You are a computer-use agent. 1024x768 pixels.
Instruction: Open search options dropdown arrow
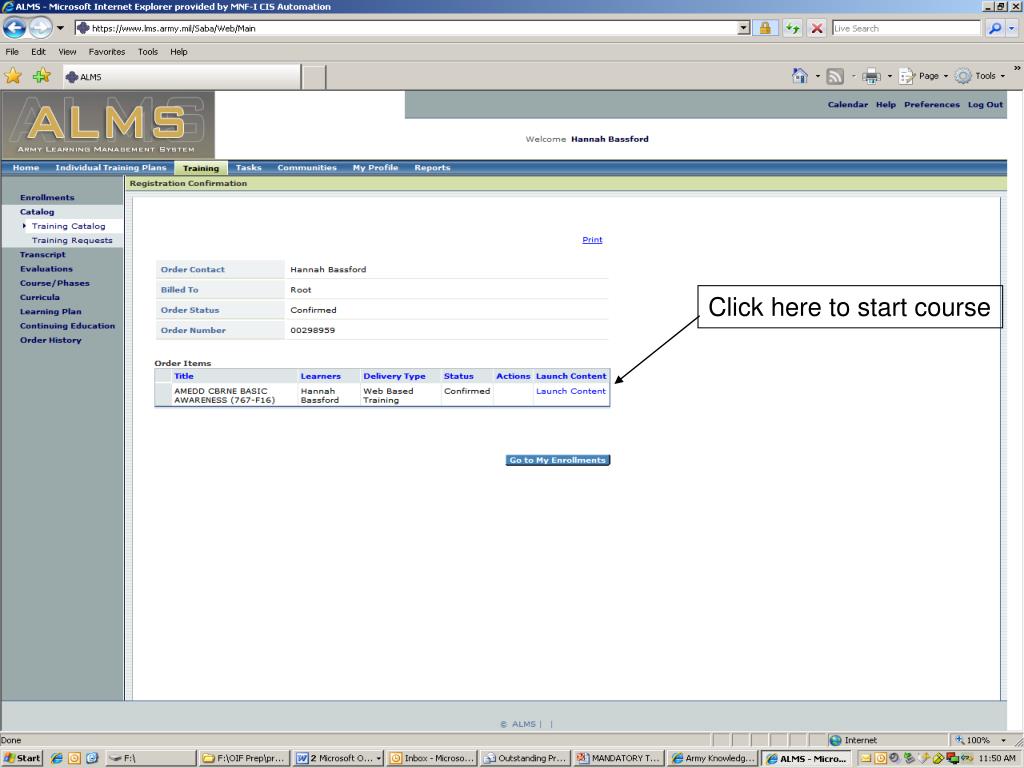(1012, 28)
